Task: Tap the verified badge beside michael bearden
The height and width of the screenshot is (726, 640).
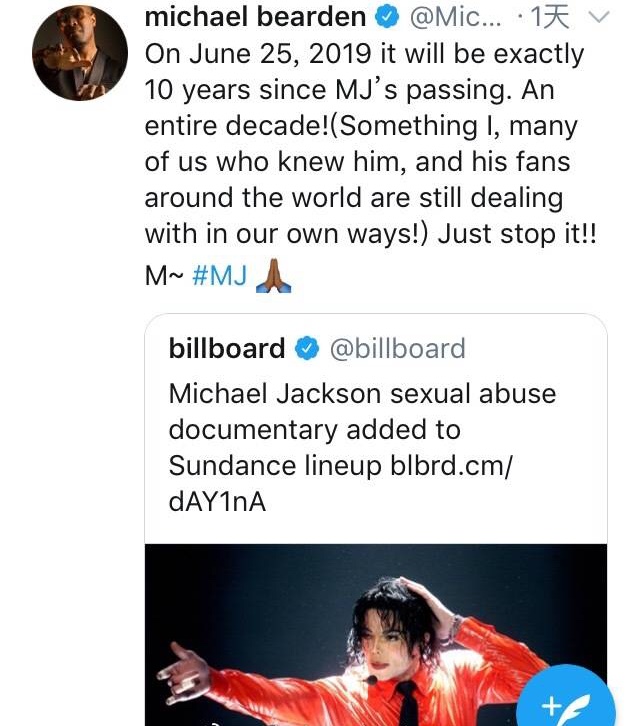Action: 387,17
